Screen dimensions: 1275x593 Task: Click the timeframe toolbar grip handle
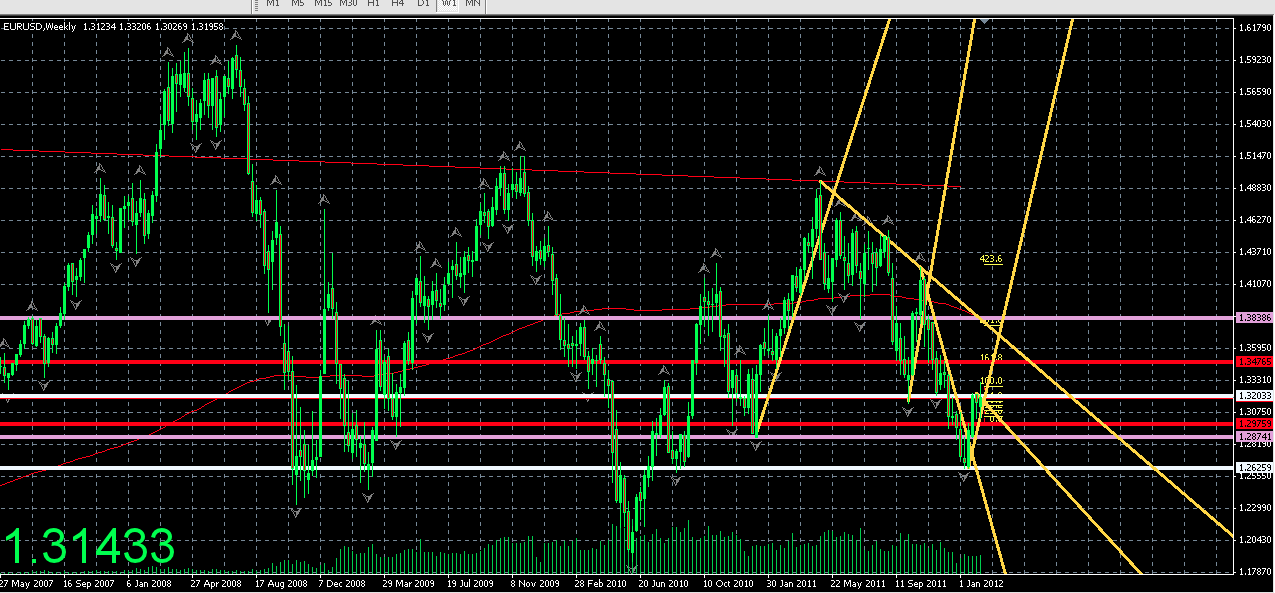(x=254, y=4)
